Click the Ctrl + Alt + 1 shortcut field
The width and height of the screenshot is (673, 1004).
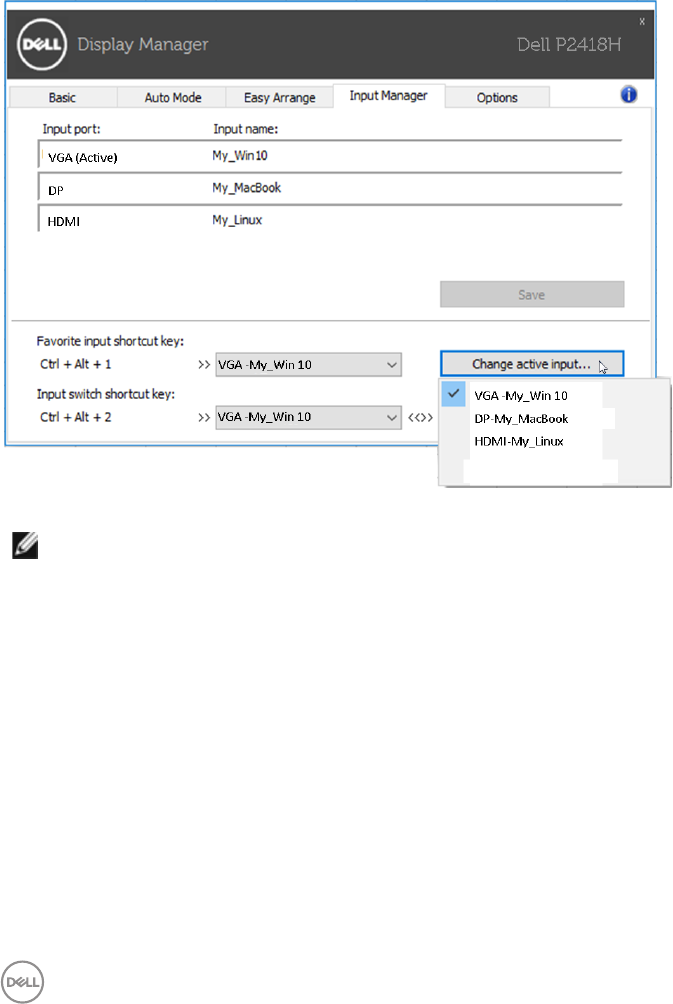[x=76, y=364]
